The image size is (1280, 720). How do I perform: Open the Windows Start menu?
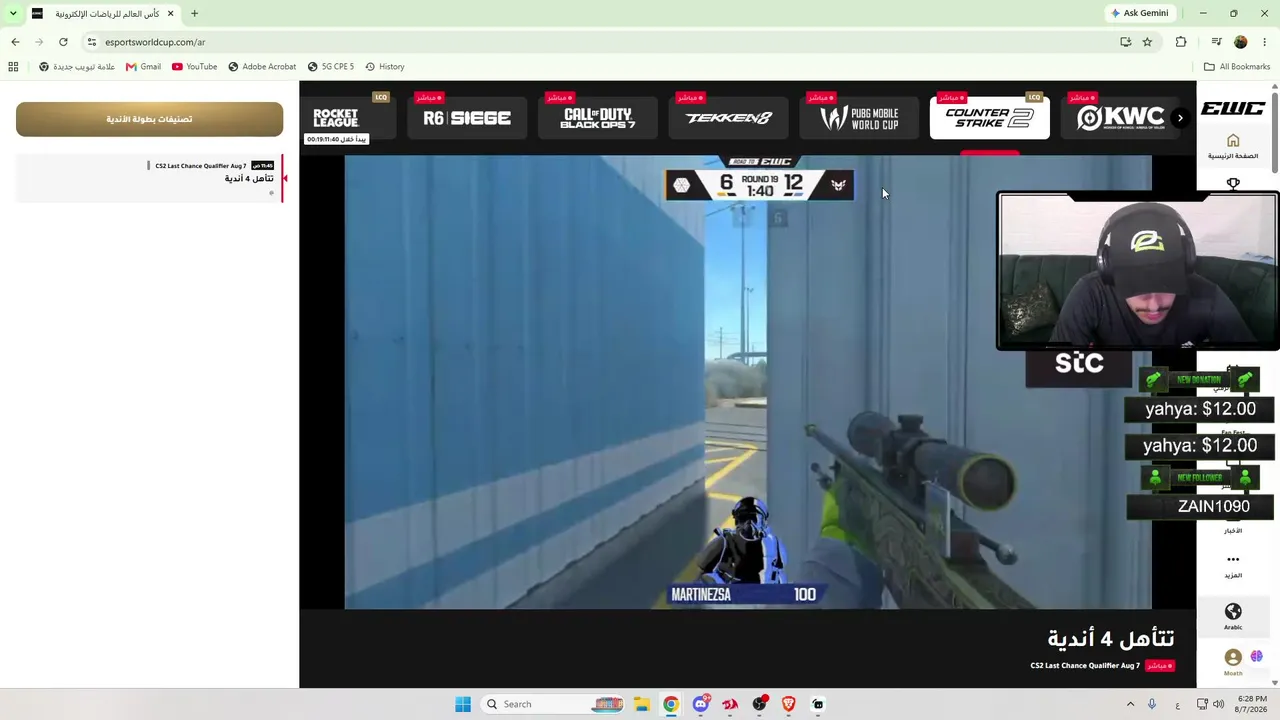(463, 704)
